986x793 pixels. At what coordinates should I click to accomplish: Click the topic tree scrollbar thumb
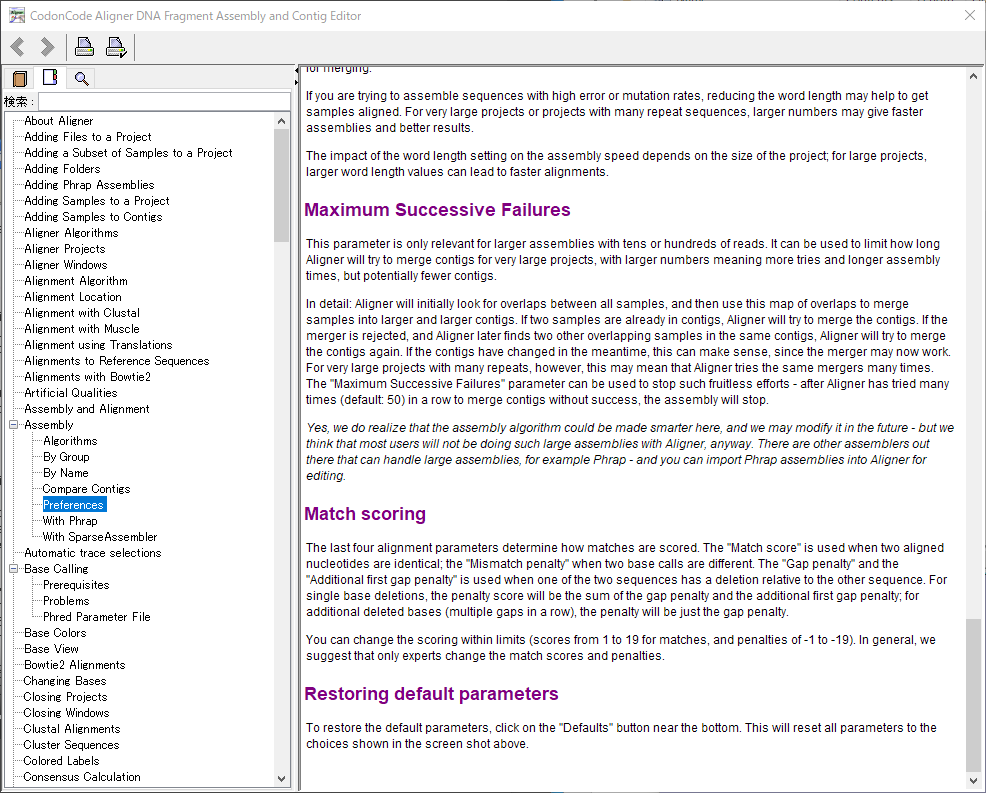(x=281, y=185)
